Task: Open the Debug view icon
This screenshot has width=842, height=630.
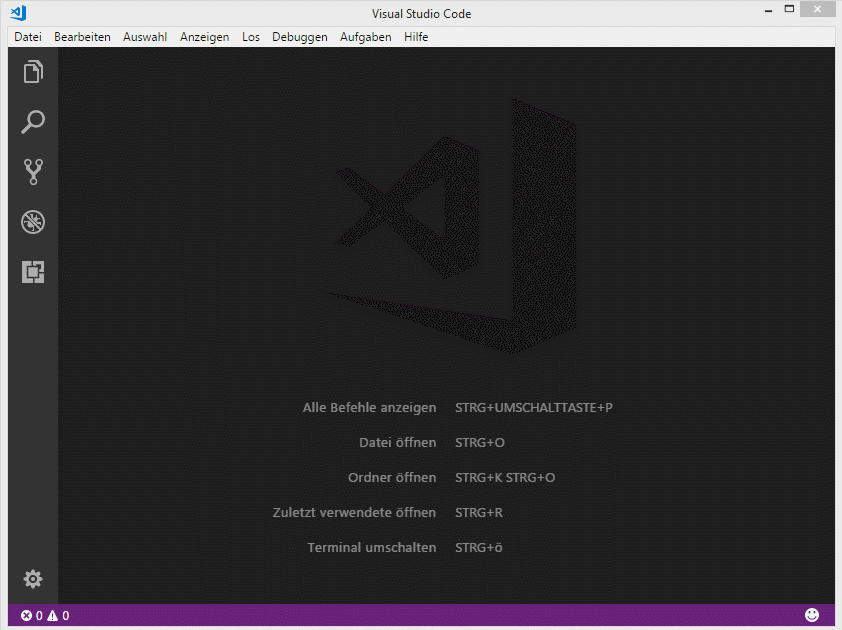Action: tap(33, 222)
